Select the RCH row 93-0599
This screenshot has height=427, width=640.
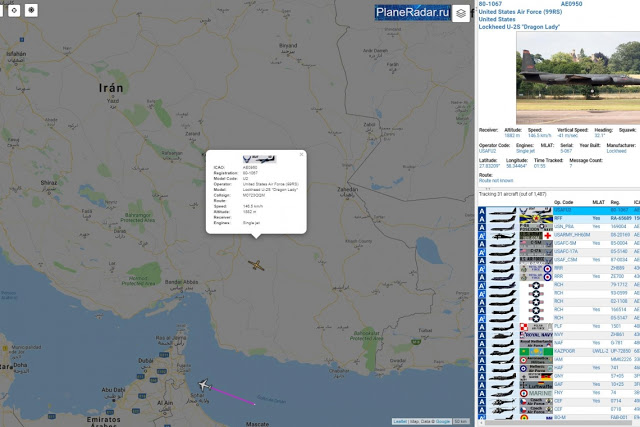559,294
